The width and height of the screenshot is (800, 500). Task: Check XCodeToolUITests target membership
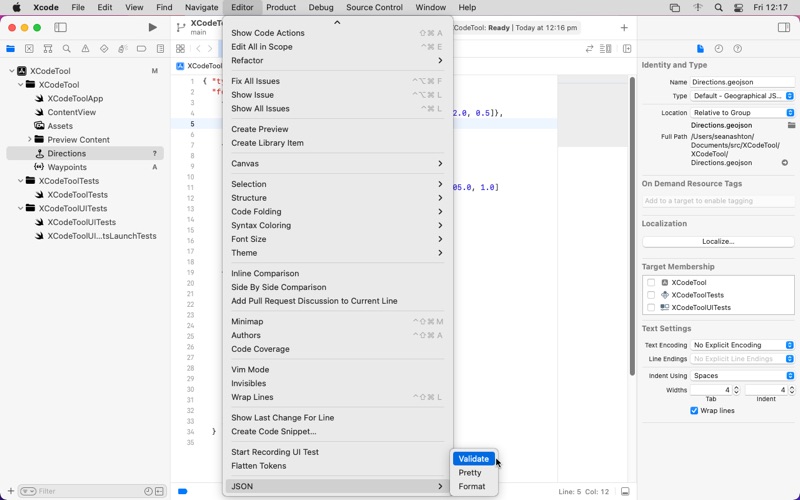coord(651,307)
